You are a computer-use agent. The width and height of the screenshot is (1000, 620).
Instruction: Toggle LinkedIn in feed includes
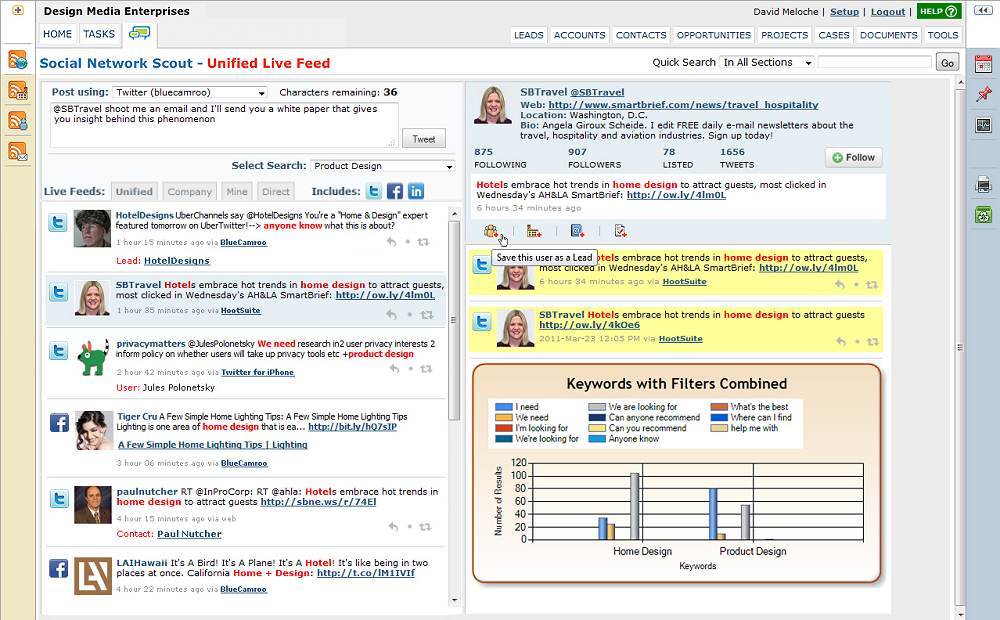coord(416,191)
